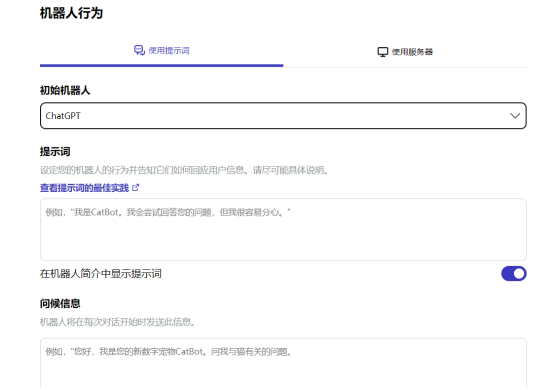Image resolution: width=554 pixels, height=390 pixels.
Task: Click the 提示词 section label
Action: pos(55,152)
